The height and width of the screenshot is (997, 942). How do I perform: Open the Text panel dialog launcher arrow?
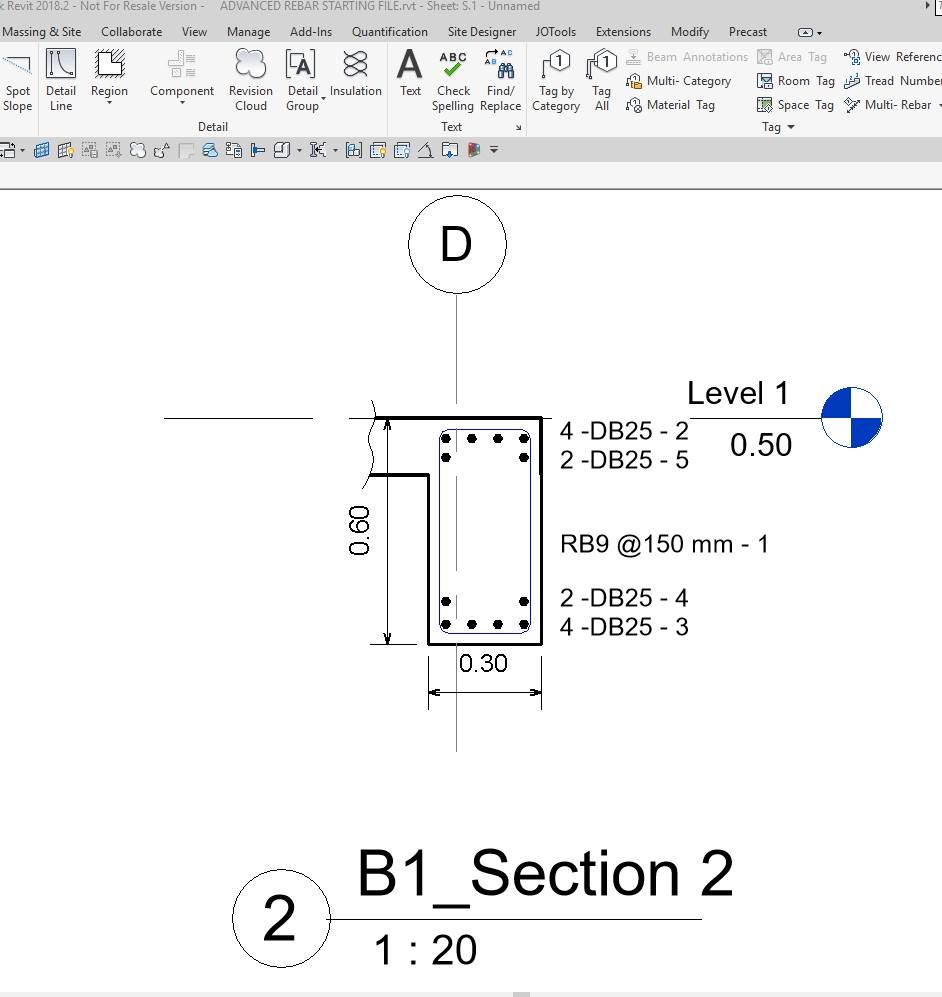(x=519, y=128)
